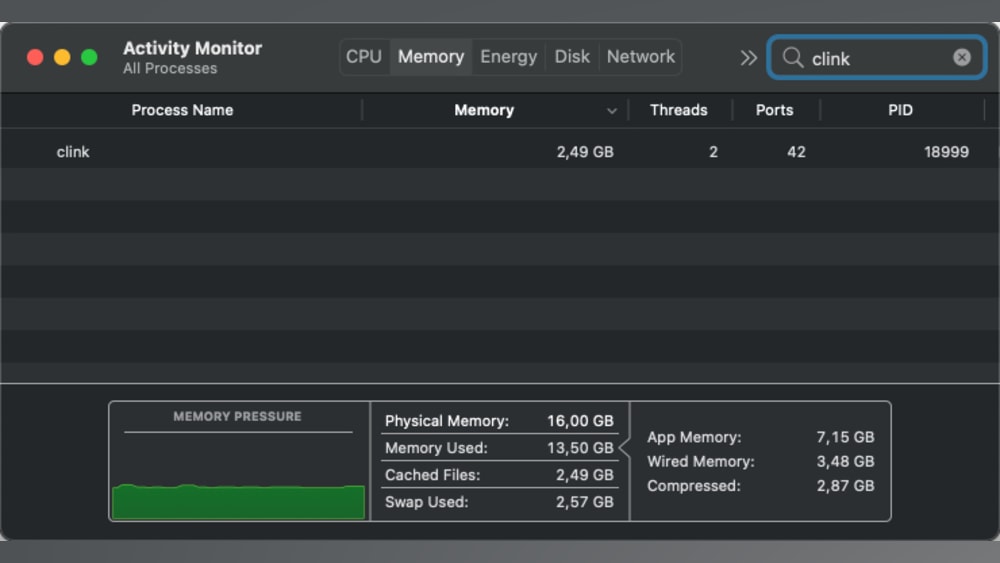This screenshot has width=1000, height=563.
Task: Click Ports value 42
Action: point(796,152)
